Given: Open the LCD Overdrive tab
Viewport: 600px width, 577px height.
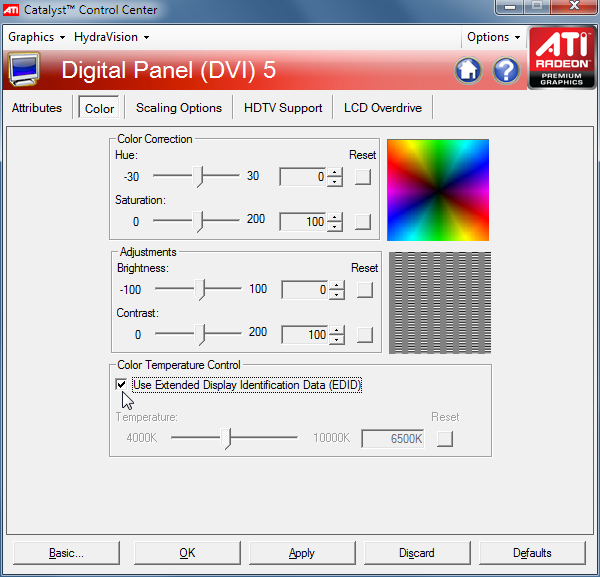Looking at the screenshot, I should (383, 108).
